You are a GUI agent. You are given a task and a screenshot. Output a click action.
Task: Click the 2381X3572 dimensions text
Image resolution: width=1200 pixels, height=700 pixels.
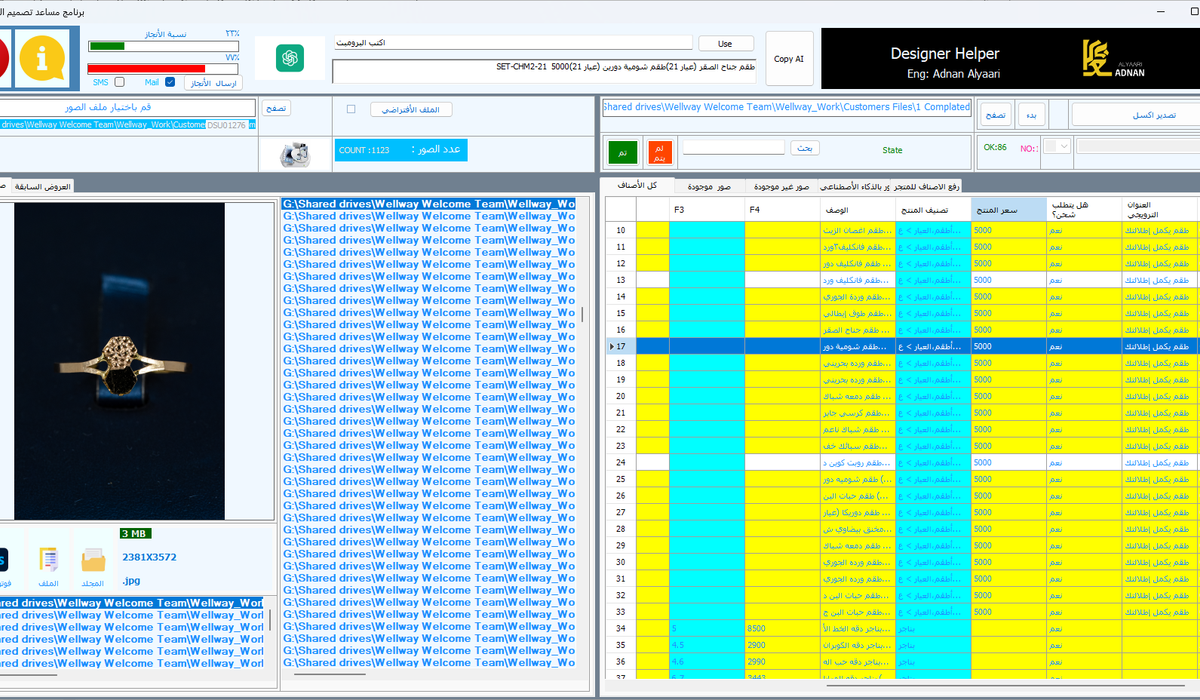click(149, 557)
